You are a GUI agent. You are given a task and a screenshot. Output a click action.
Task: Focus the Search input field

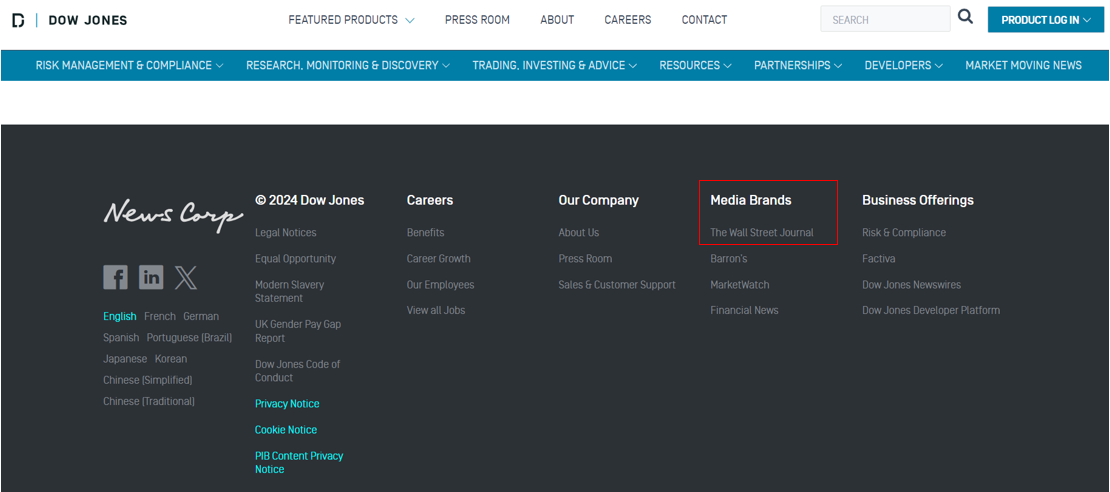pyautogui.click(x=885, y=19)
